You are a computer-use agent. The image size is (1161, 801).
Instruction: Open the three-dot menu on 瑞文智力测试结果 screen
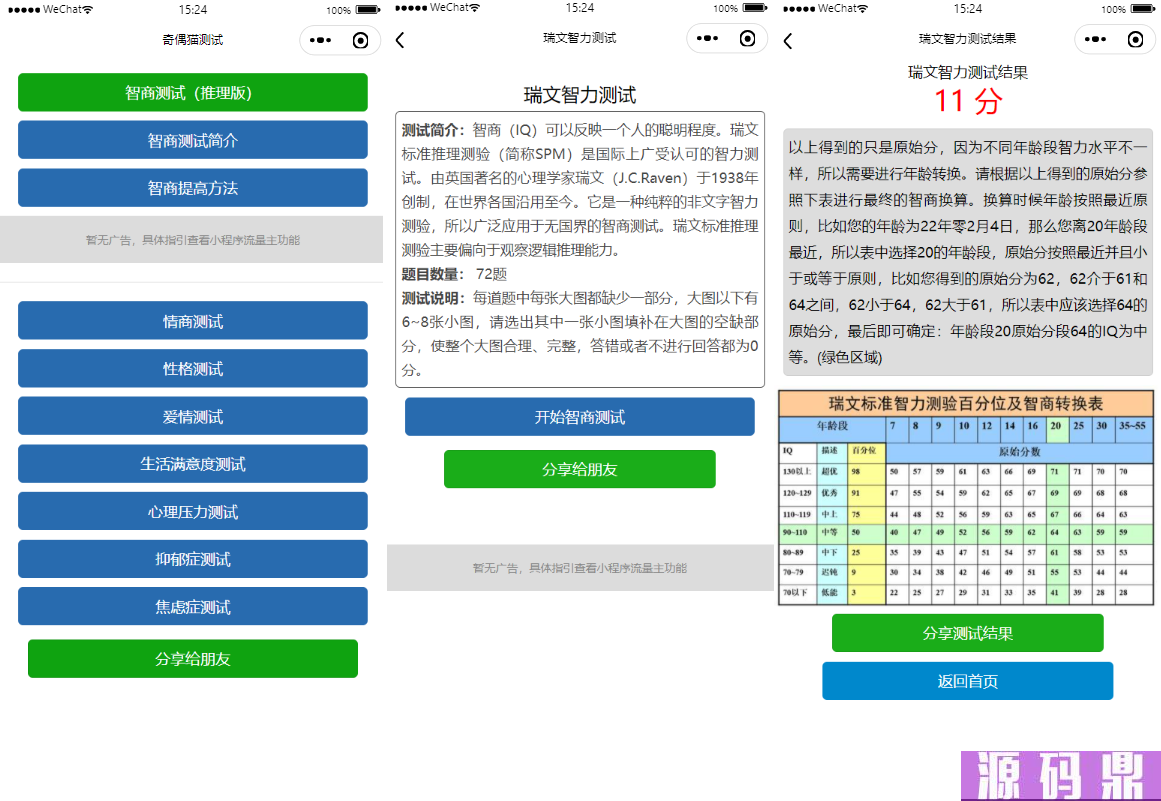1095,39
